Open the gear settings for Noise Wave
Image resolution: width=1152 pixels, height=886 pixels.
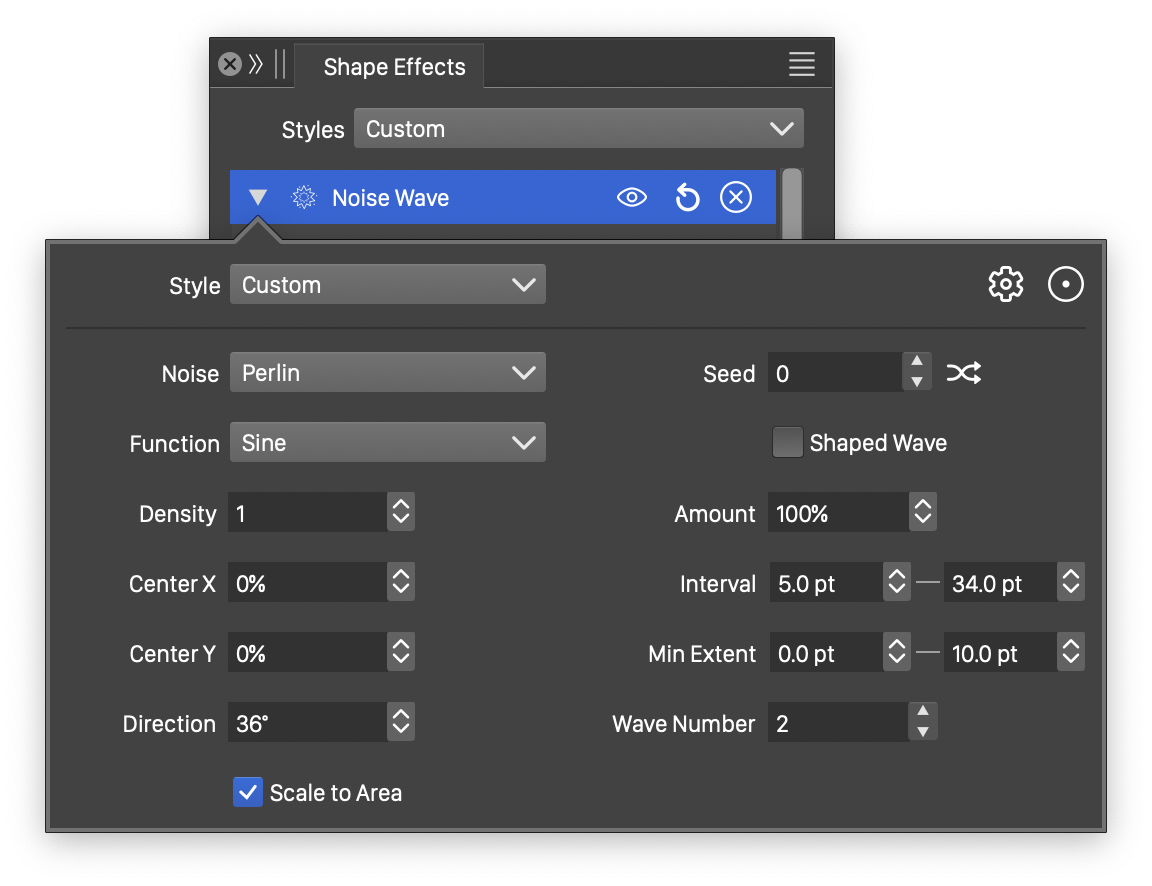(1005, 285)
